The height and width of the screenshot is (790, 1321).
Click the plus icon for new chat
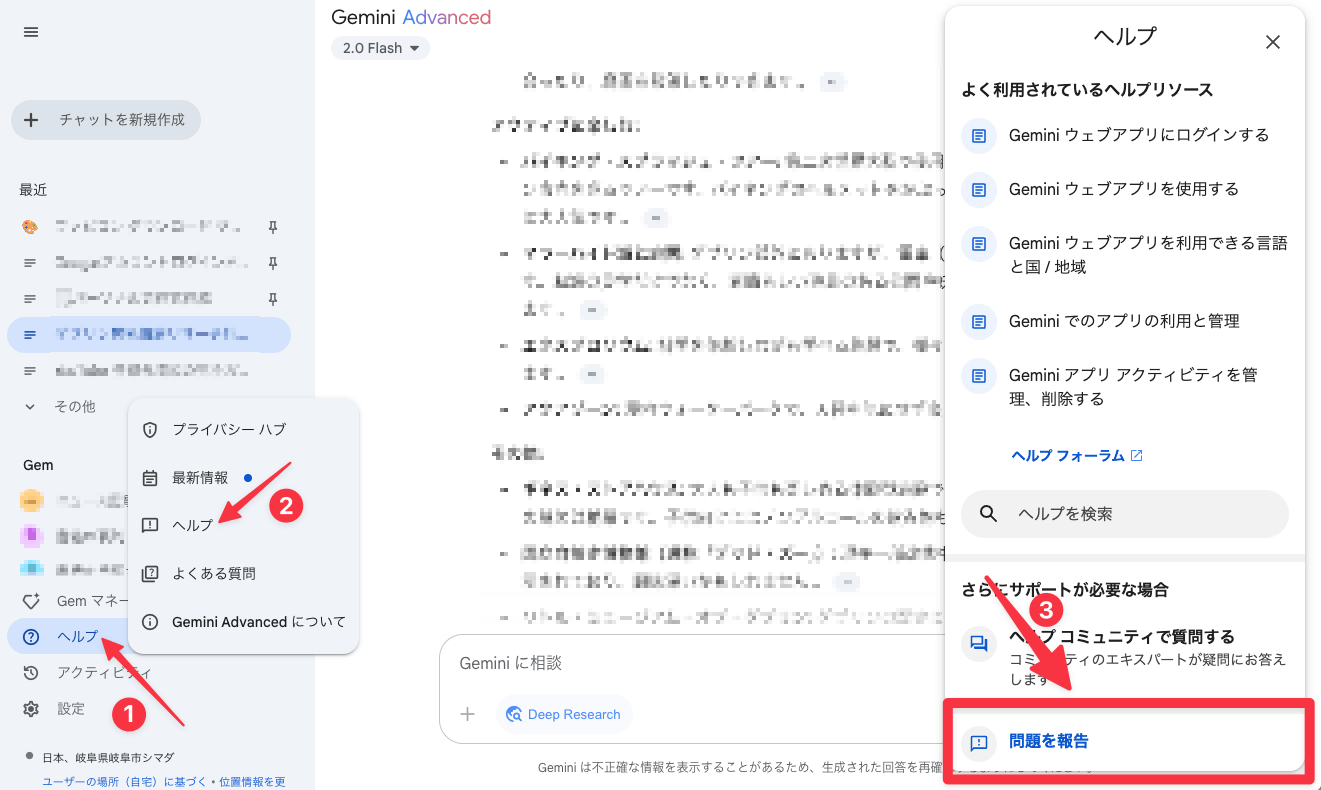pos(31,120)
